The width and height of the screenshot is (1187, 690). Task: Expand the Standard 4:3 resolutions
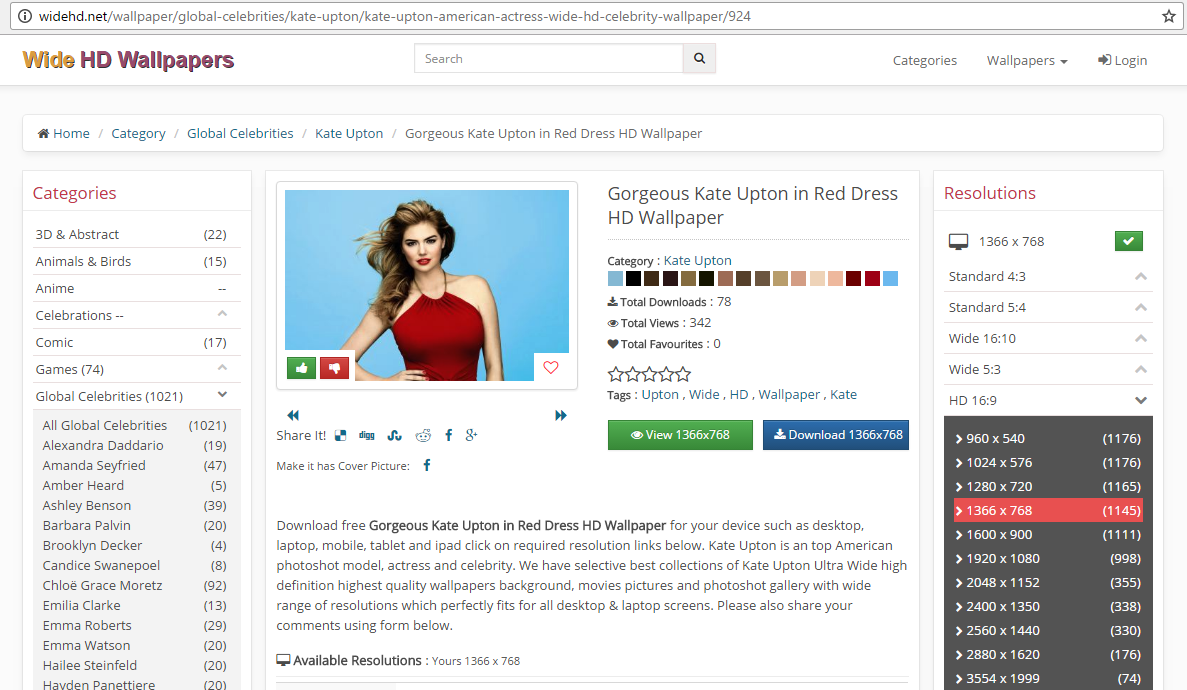pyautogui.click(x=1047, y=276)
